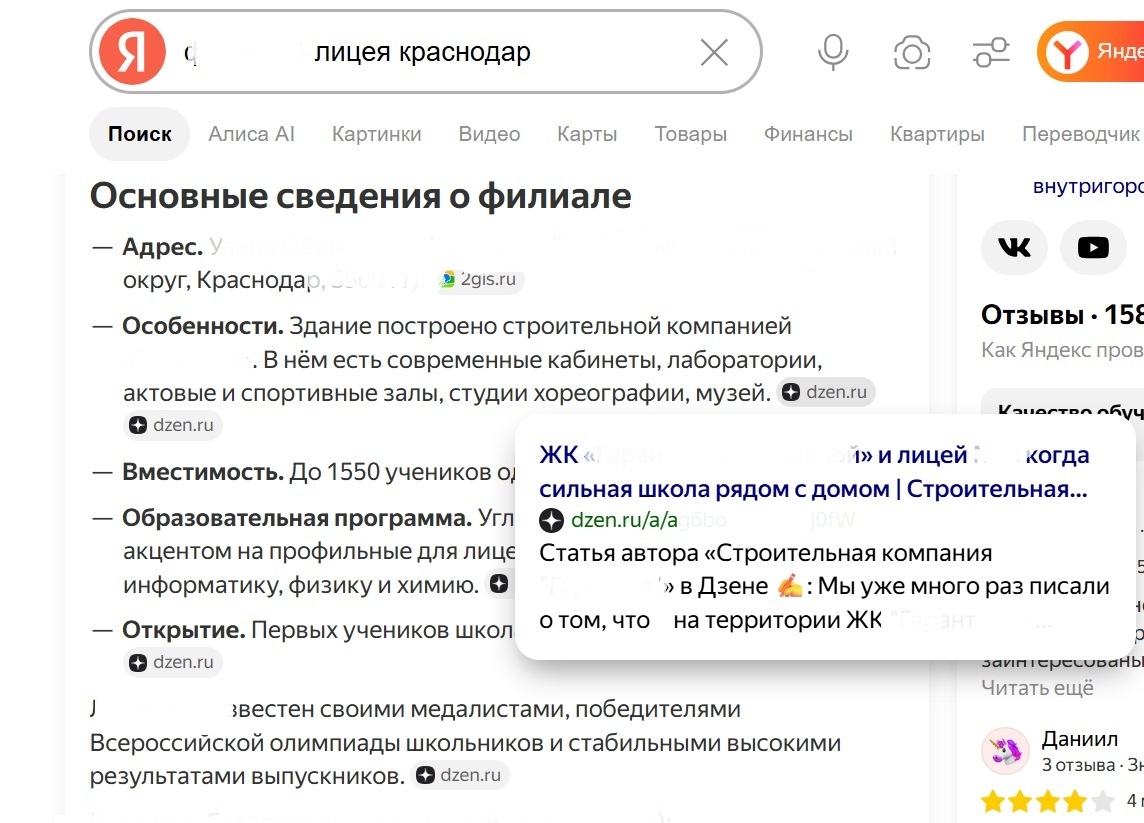Image resolution: width=1144 pixels, height=823 pixels.
Task: Clear the search query with the X
Action: click(x=714, y=53)
